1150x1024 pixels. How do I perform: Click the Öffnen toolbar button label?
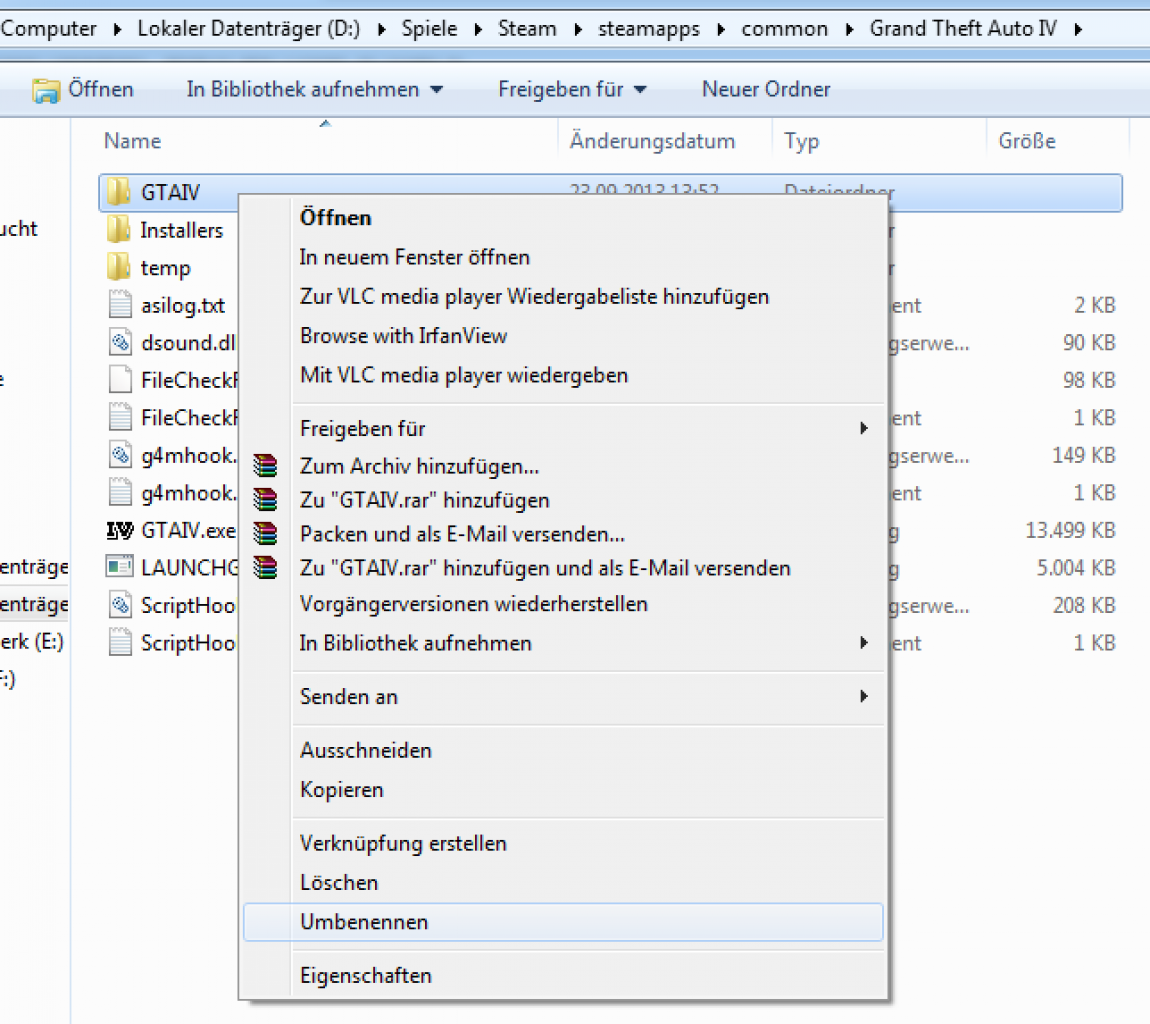click(101, 89)
